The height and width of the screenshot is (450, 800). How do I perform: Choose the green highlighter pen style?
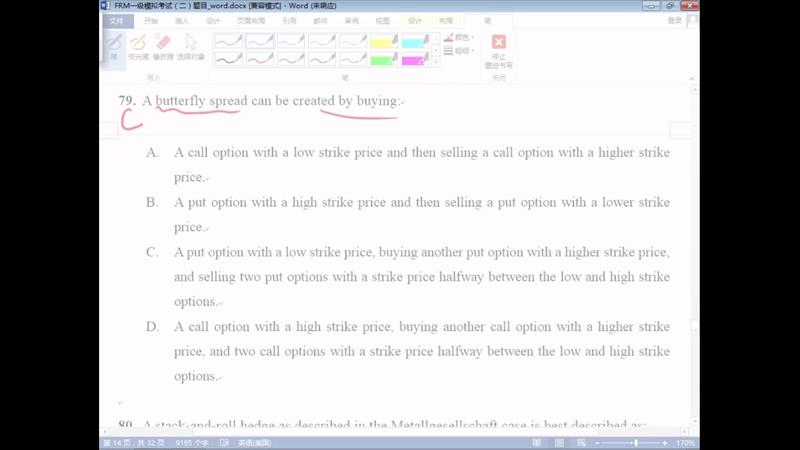[384, 59]
